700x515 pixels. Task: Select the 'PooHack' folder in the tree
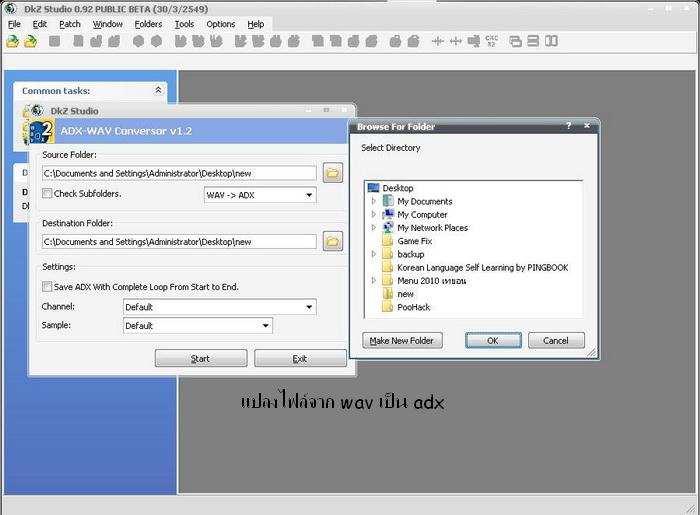pos(414,307)
